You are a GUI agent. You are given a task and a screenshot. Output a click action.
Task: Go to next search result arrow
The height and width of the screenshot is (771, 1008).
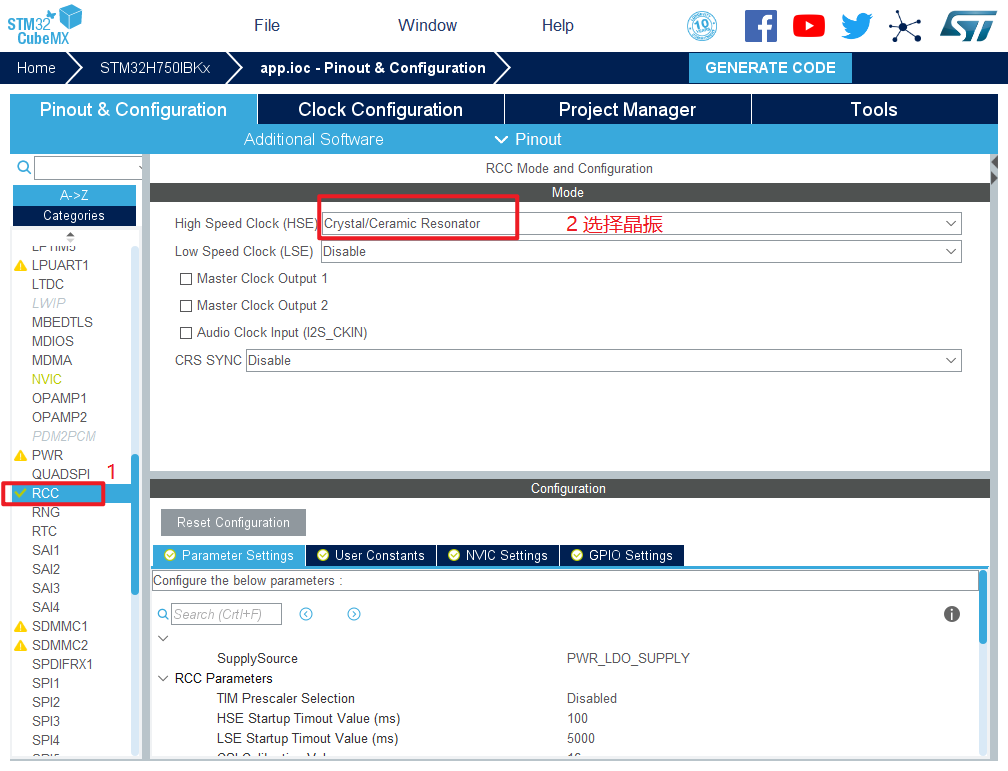pyautogui.click(x=354, y=614)
